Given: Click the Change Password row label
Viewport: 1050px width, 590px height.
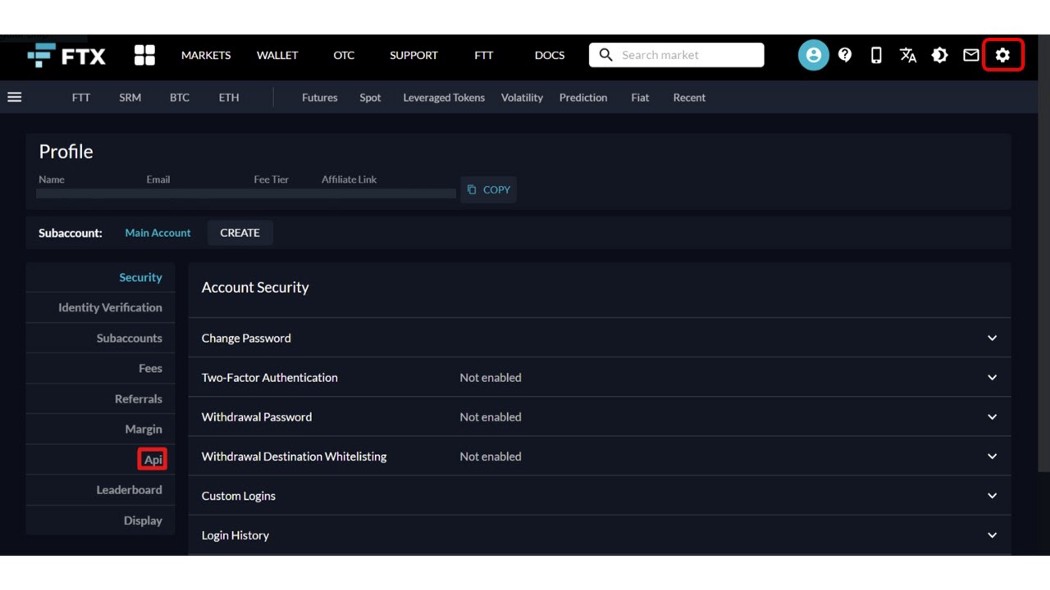Looking at the screenshot, I should coord(246,338).
